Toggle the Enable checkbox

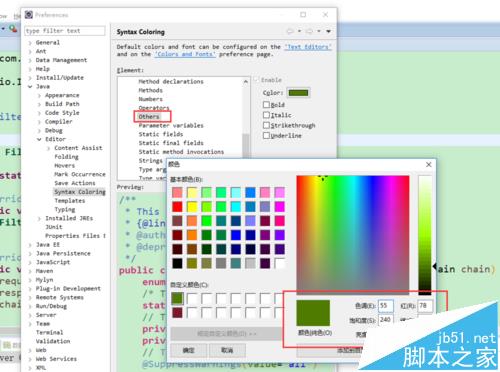(256, 80)
